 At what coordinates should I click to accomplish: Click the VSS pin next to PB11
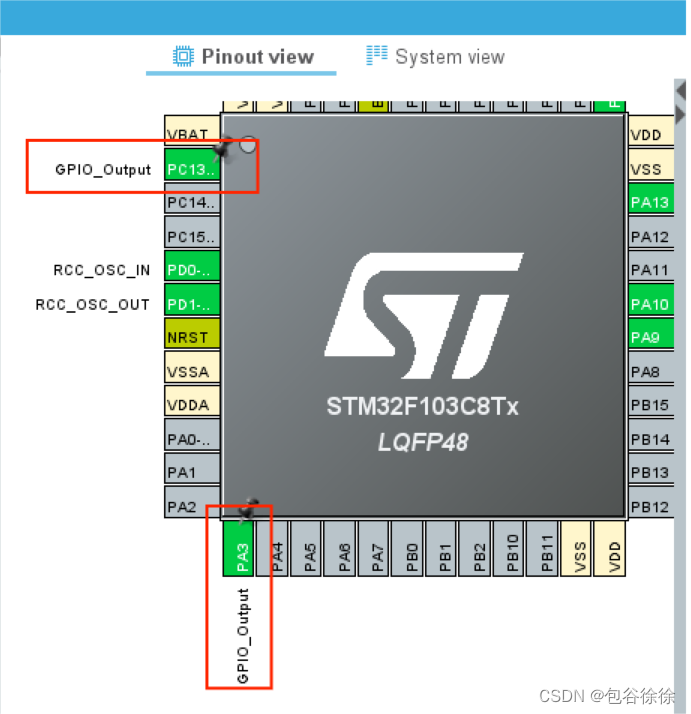point(576,549)
